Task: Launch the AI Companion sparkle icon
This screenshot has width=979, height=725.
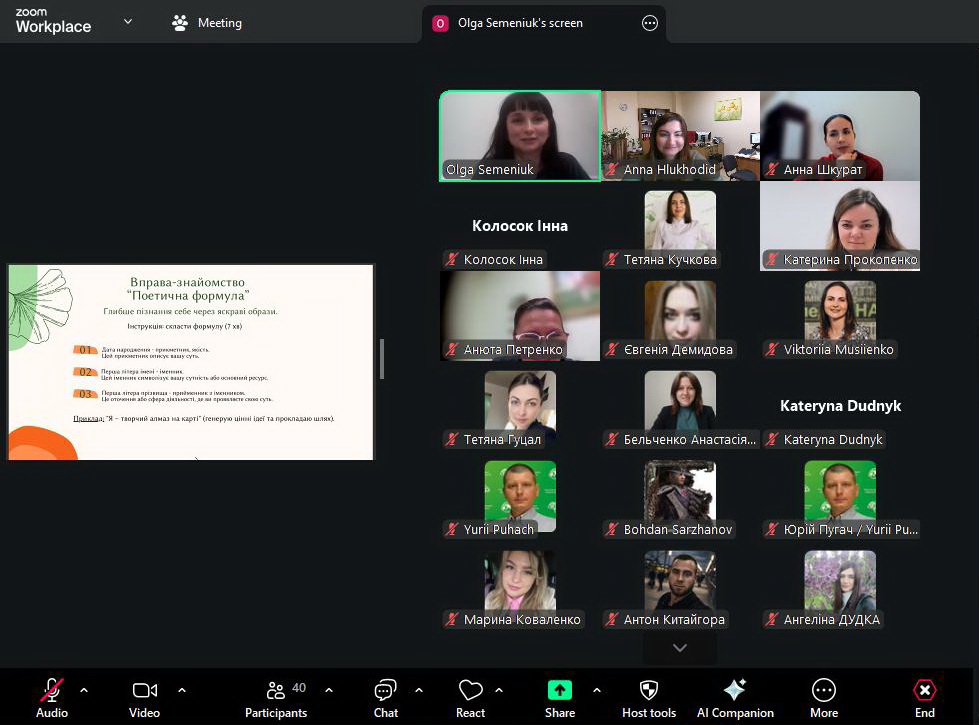Action: (734, 690)
